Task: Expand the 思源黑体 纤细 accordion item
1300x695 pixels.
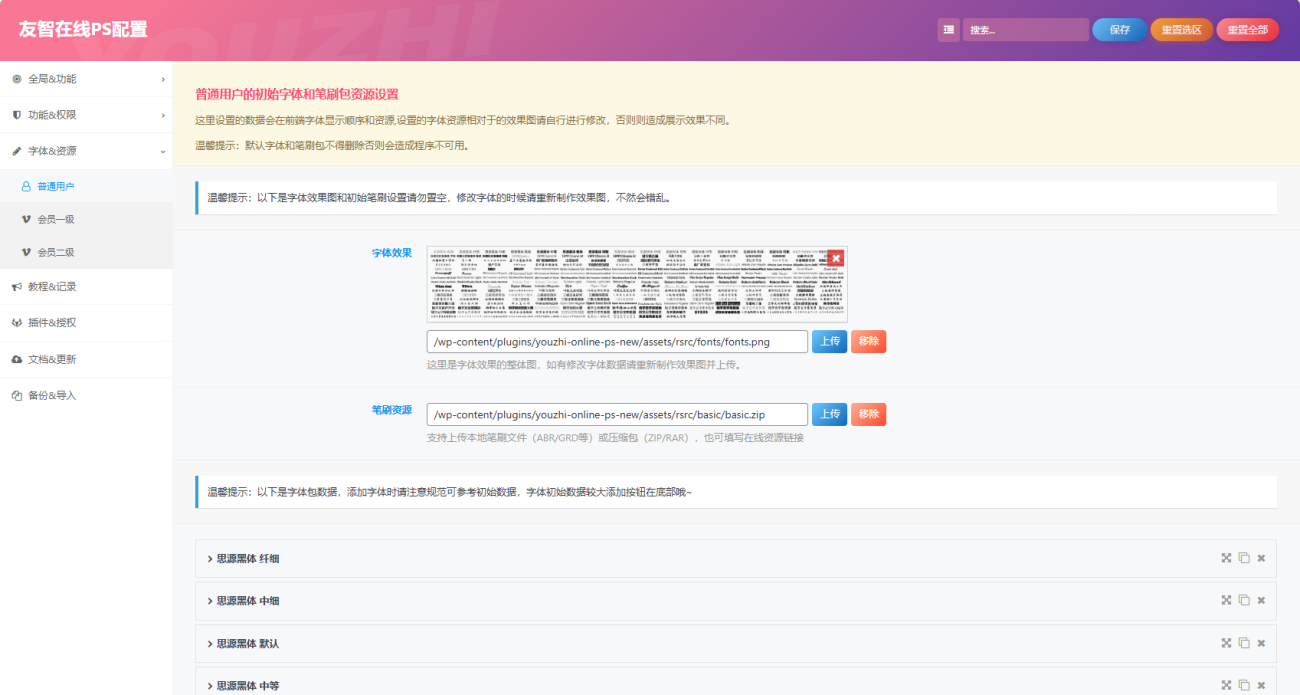Action: pos(247,559)
